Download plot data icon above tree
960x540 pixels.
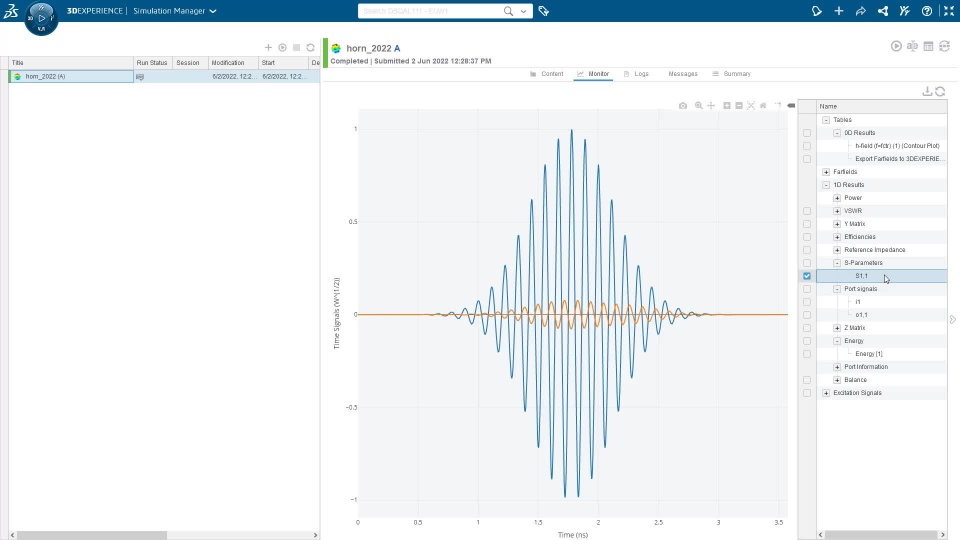927,91
